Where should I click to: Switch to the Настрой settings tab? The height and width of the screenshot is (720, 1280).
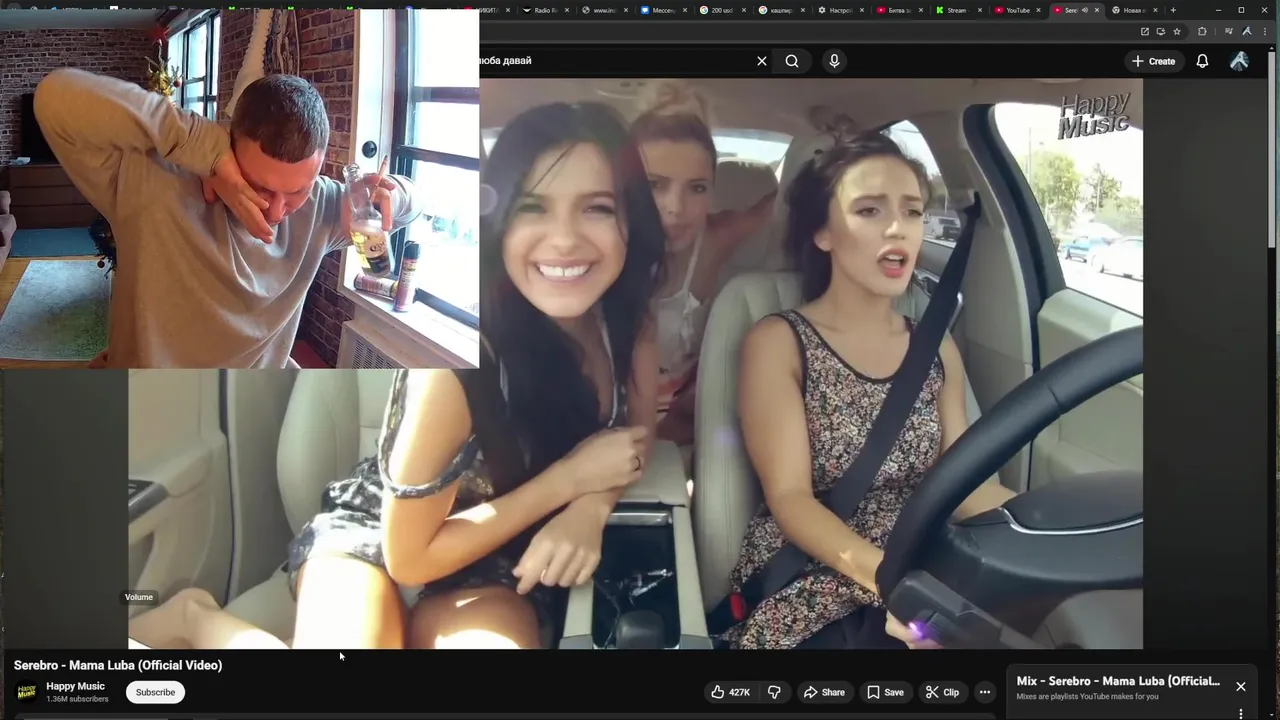click(840, 10)
